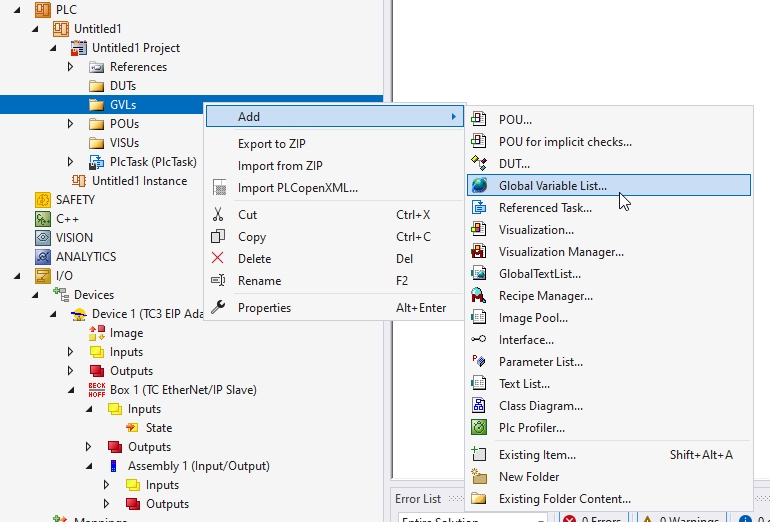Click the Plc Profiler icon
Image resolution: width=770 pixels, height=522 pixels.
(x=479, y=427)
